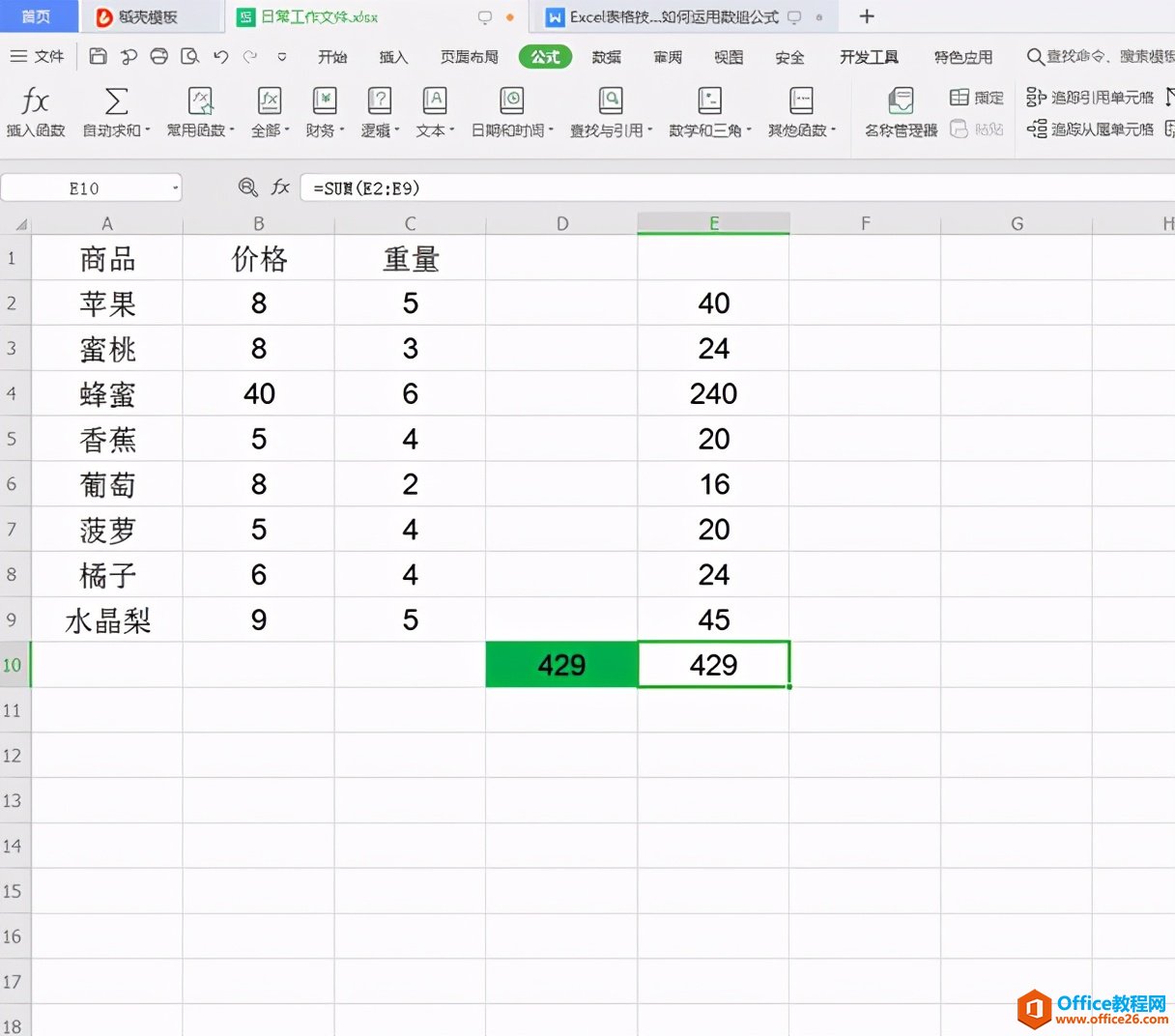Select cell E4 containing 240
Image resolution: width=1175 pixels, height=1036 pixels.
click(x=713, y=393)
